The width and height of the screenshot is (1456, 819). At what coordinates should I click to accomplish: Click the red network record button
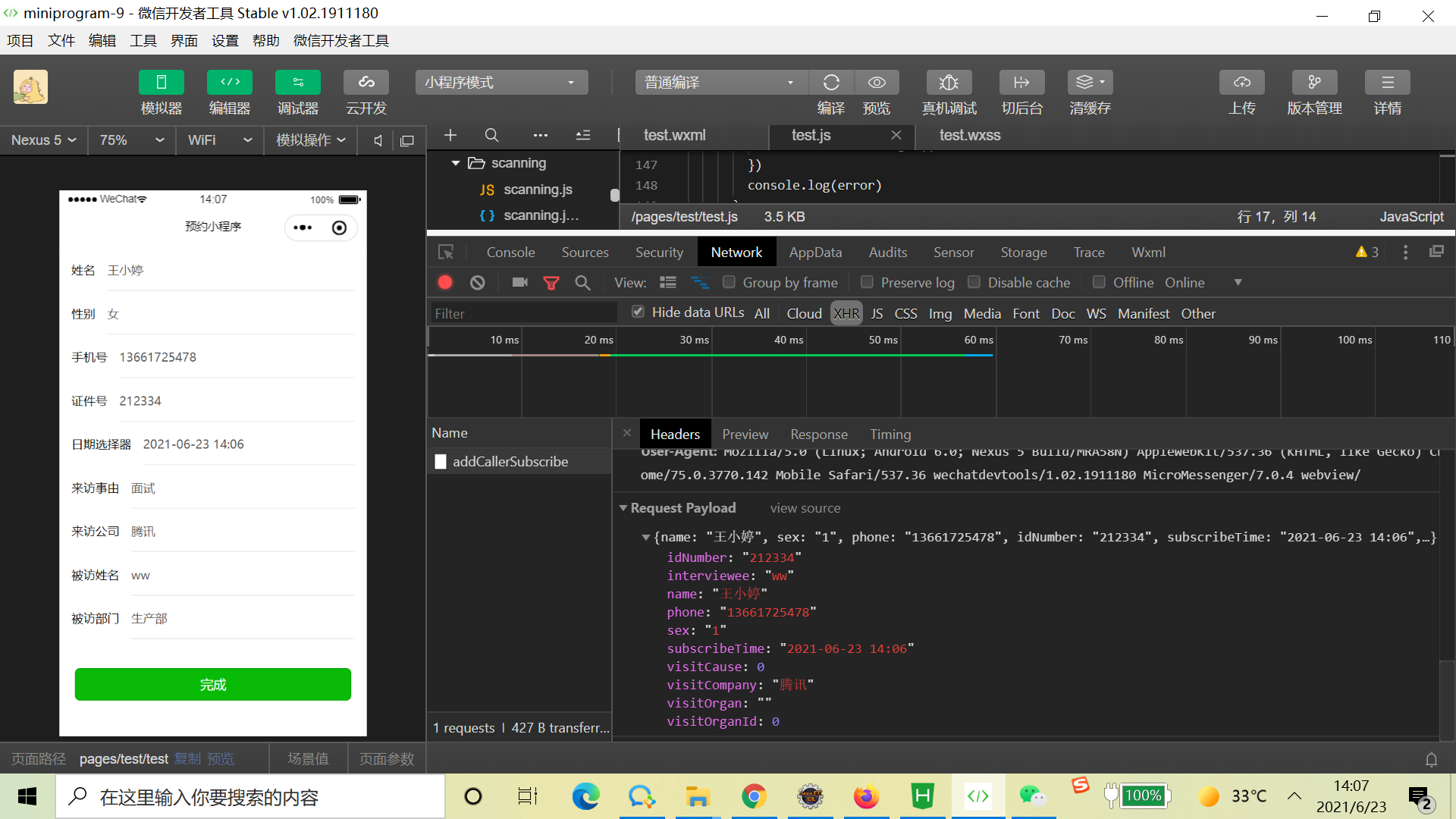(445, 283)
